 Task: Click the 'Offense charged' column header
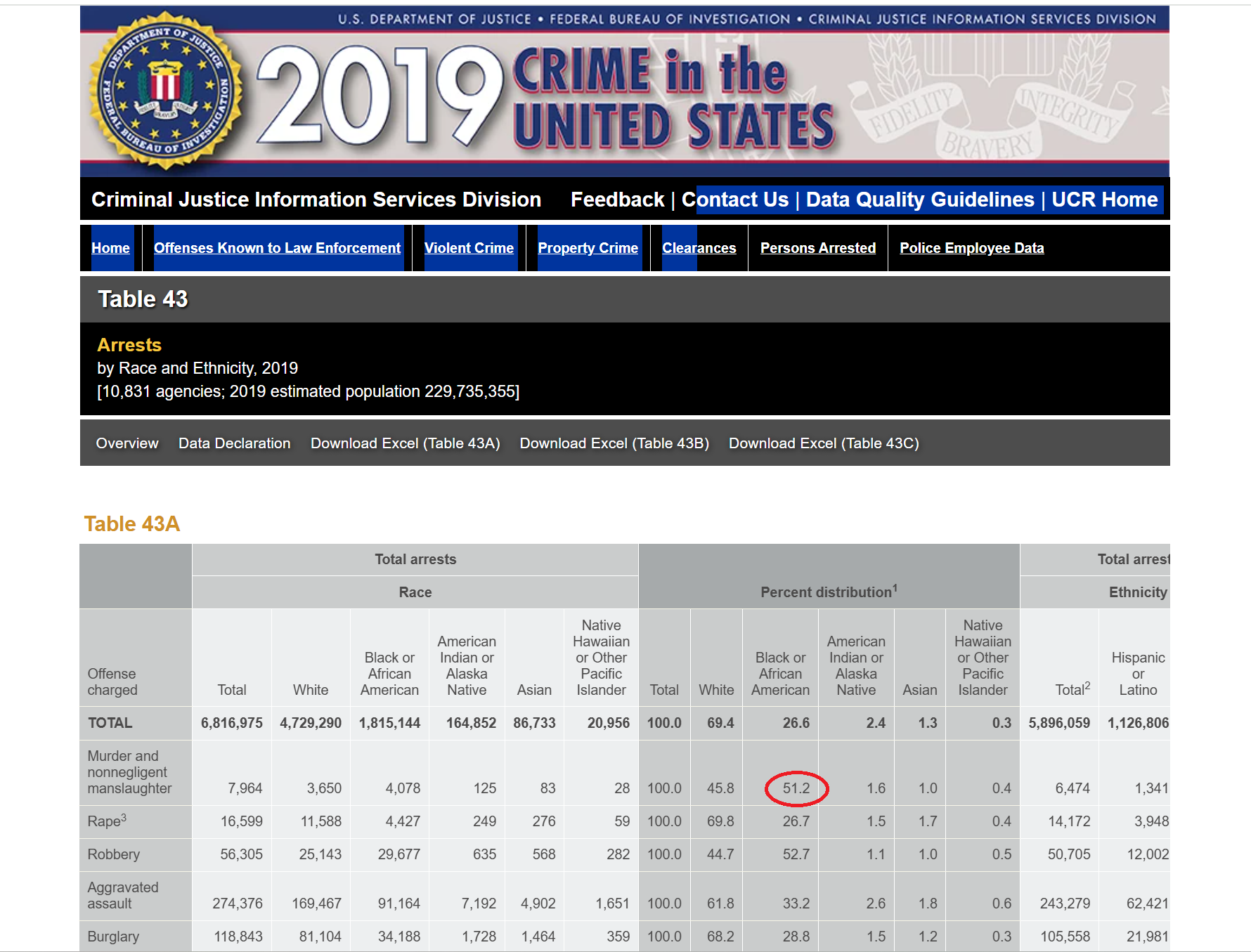[112, 682]
